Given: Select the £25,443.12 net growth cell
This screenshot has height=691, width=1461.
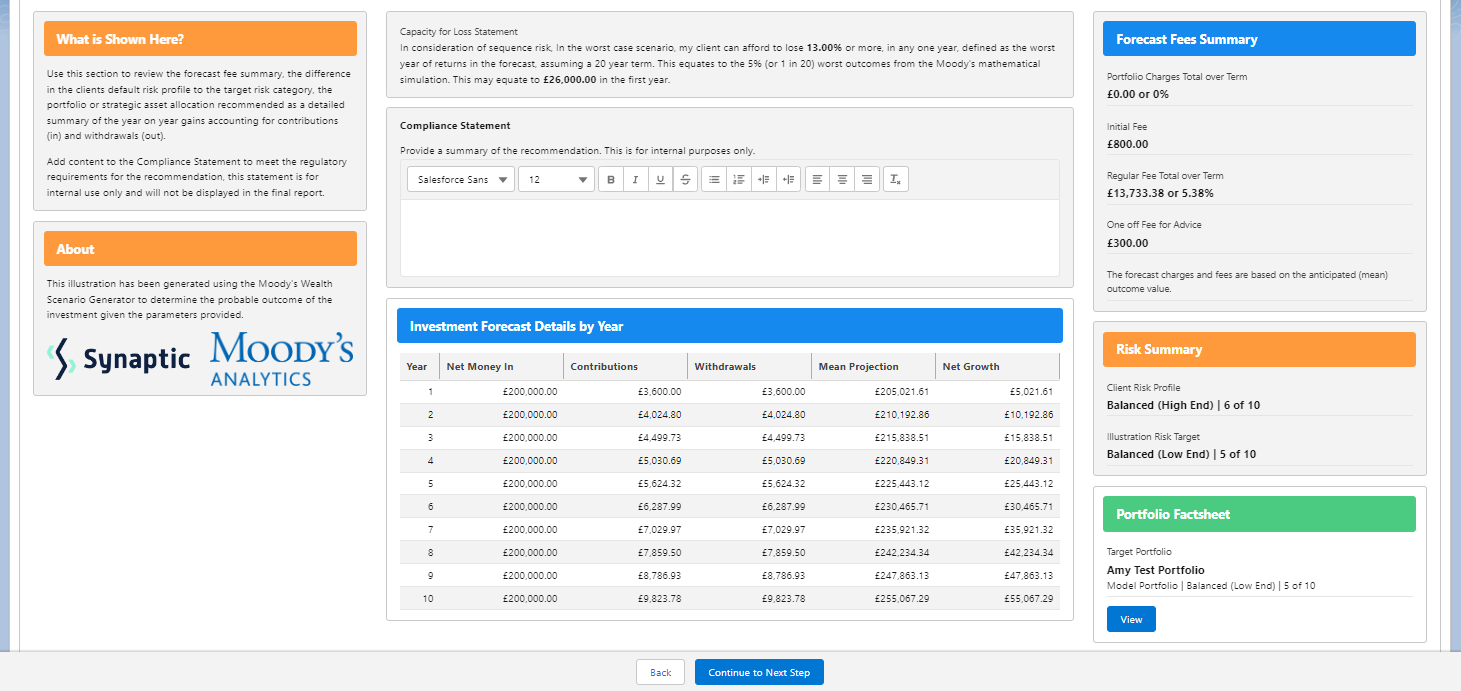Looking at the screenshot, I should [997, 483].
